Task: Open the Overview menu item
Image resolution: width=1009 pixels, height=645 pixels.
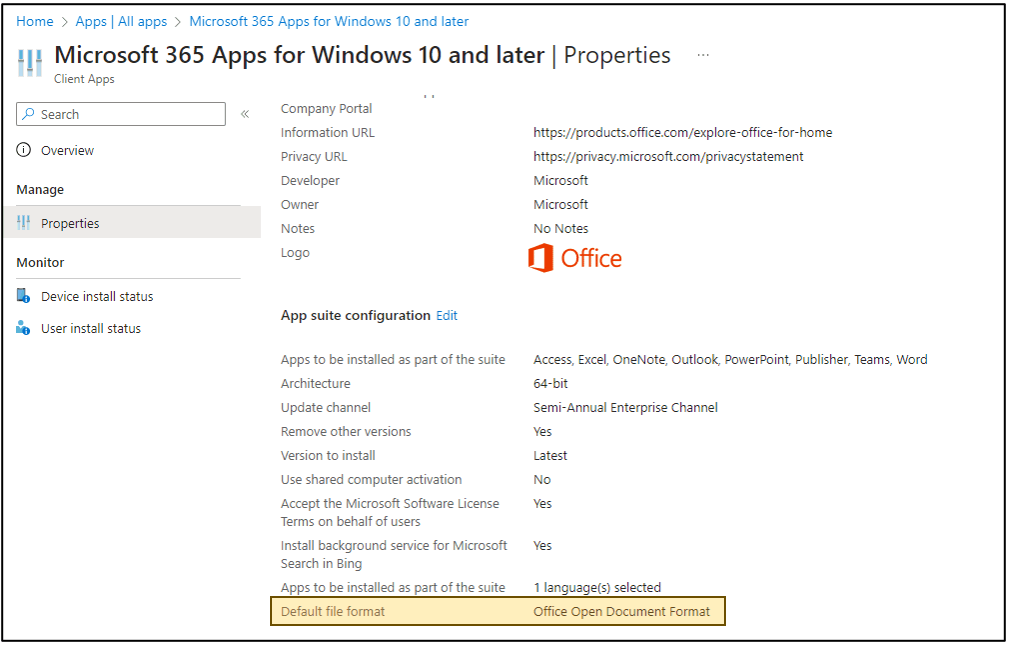Action: (68, 150)
